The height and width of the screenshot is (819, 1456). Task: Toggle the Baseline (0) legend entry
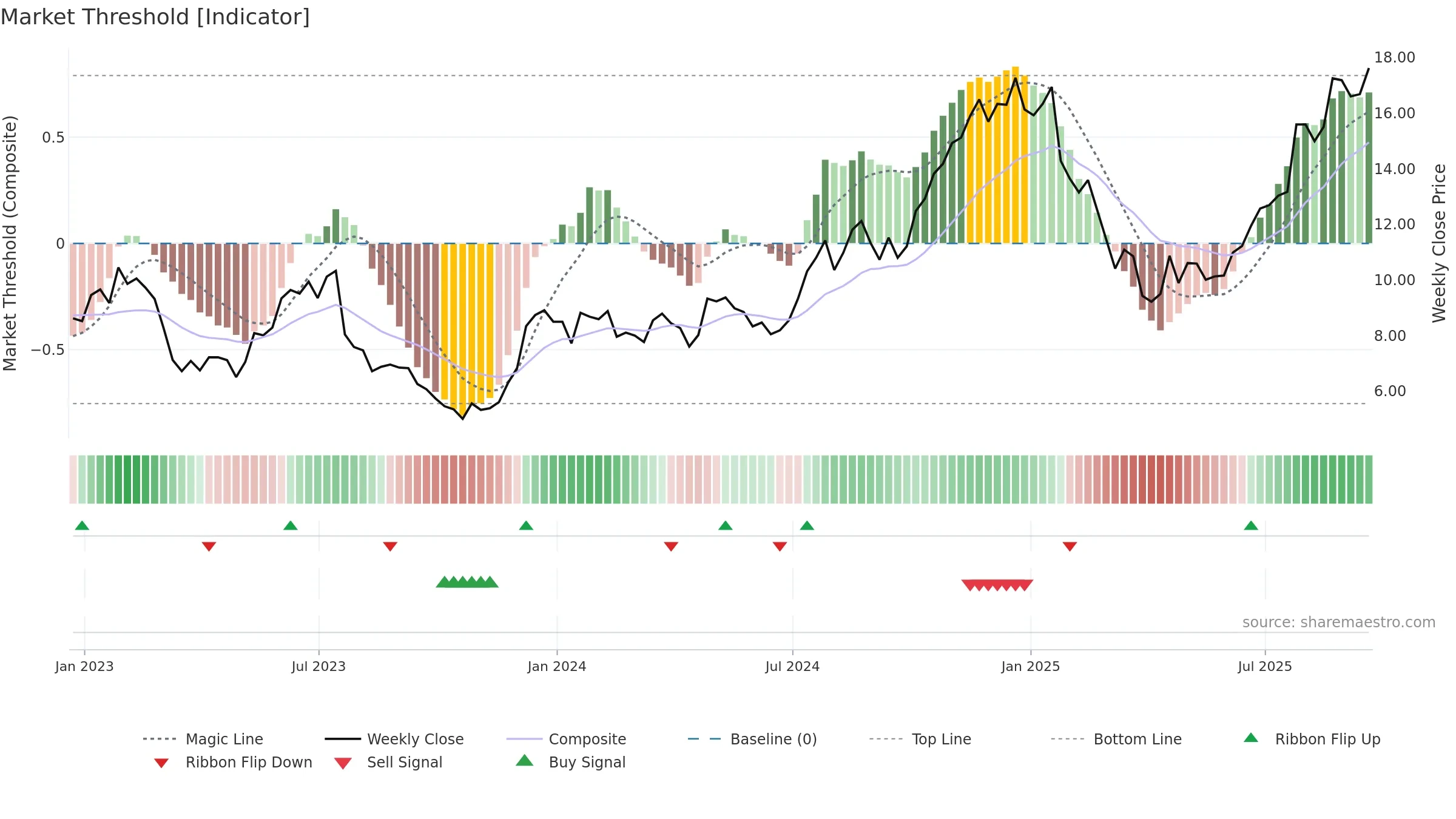point(752,739)
